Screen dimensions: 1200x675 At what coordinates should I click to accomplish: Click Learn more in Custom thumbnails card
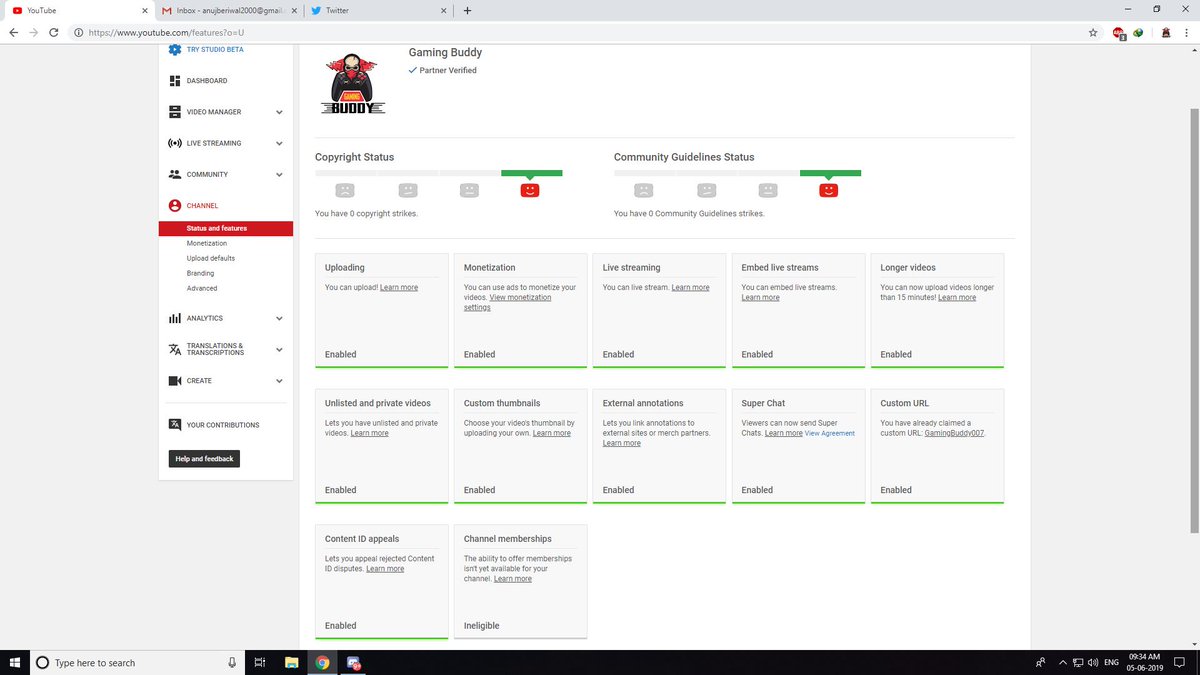click(x=552, y=433)
